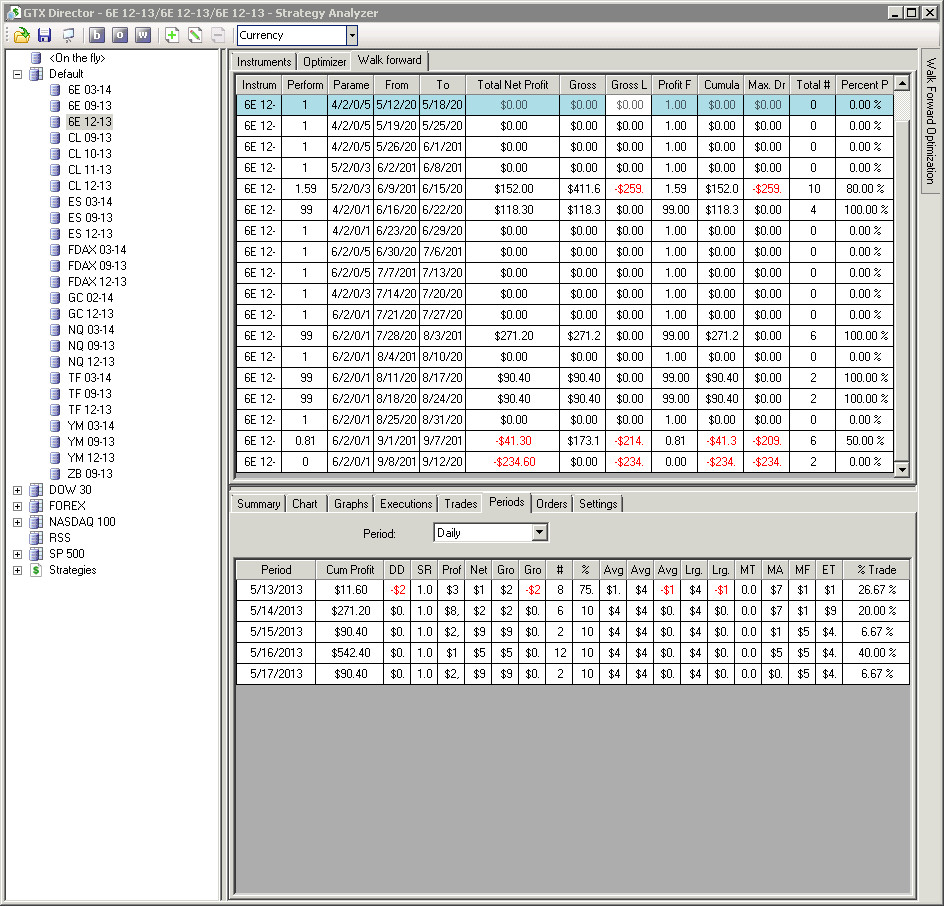Select YM 03-14 in the tree
This screenshot has height=906, width=944.
pos(91,426)
